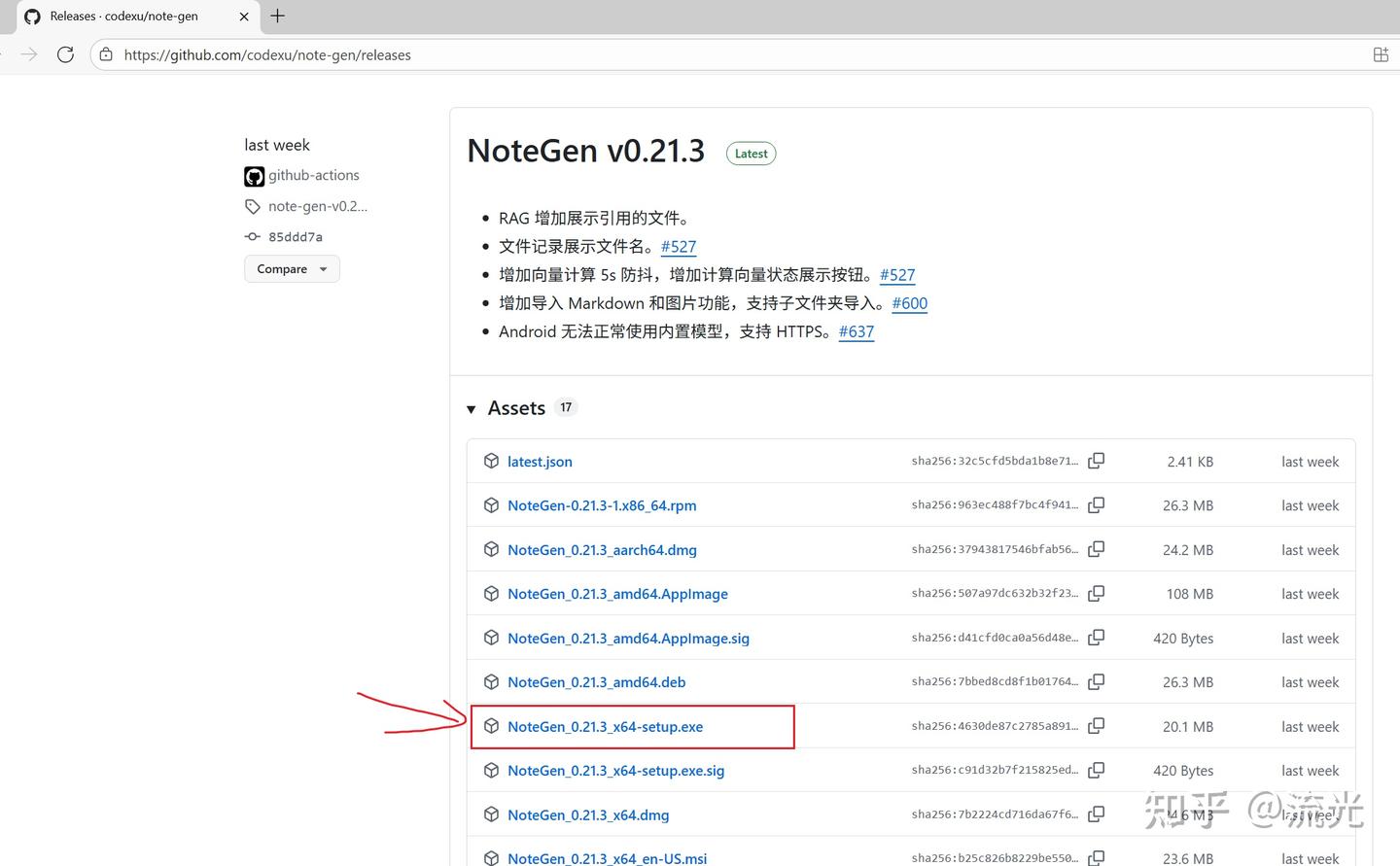The width and height of the screenshot is (1400, 866).
Task: Open issue #527 link
Action: 678,247
